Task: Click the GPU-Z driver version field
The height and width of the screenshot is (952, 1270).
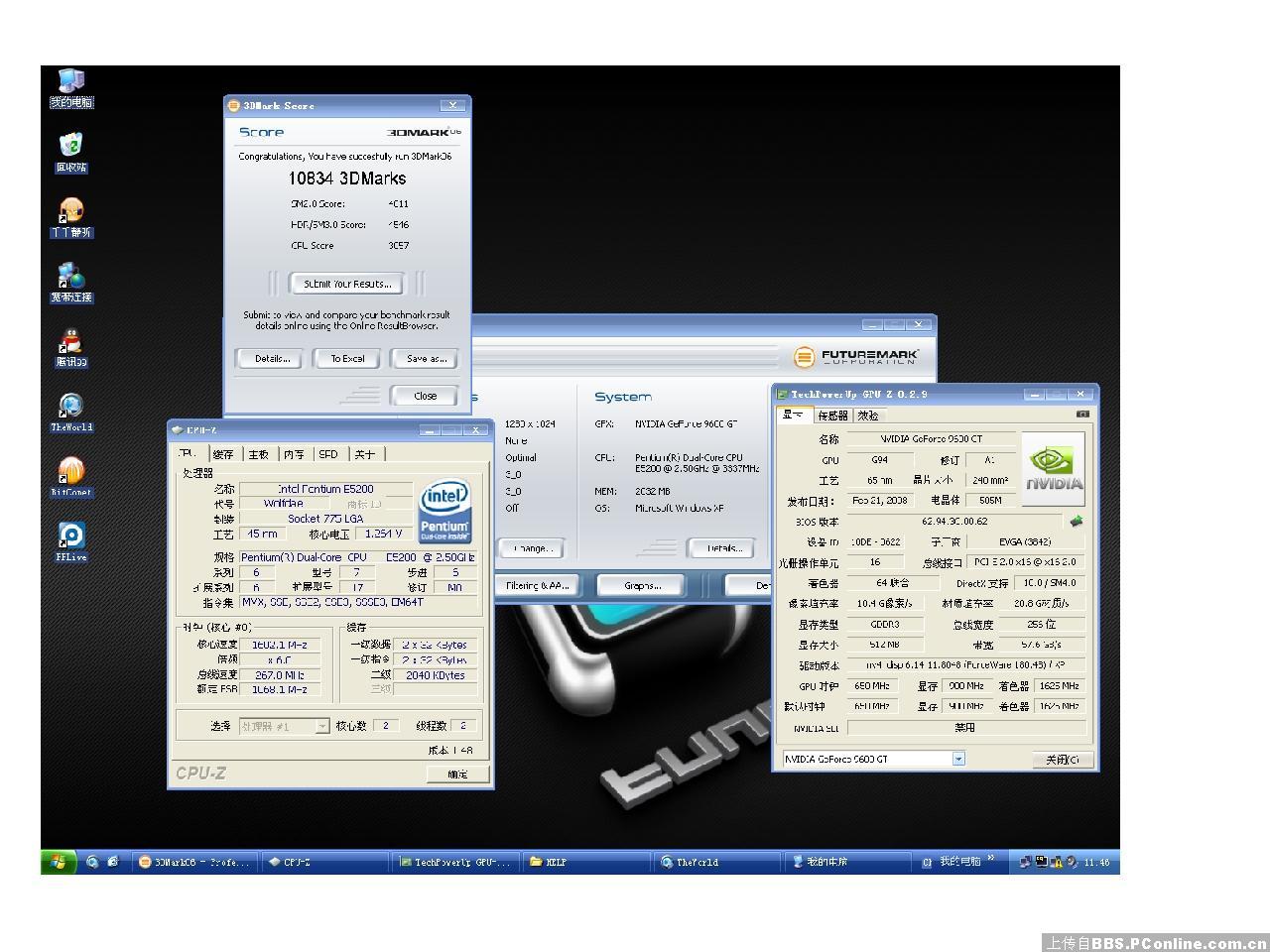Action: coord(965,664)
